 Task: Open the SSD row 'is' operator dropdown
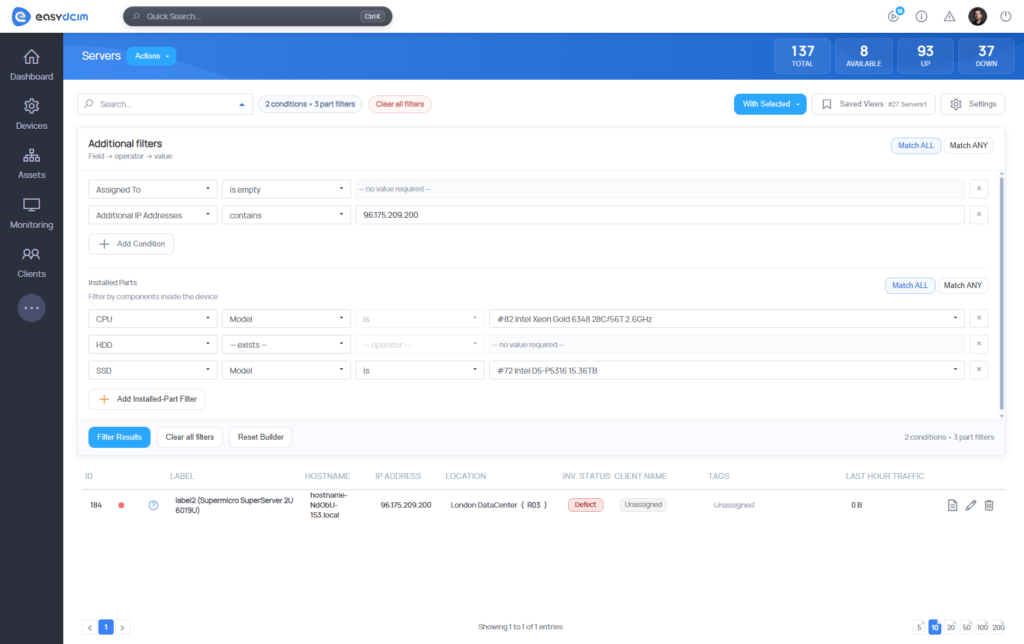419,370
